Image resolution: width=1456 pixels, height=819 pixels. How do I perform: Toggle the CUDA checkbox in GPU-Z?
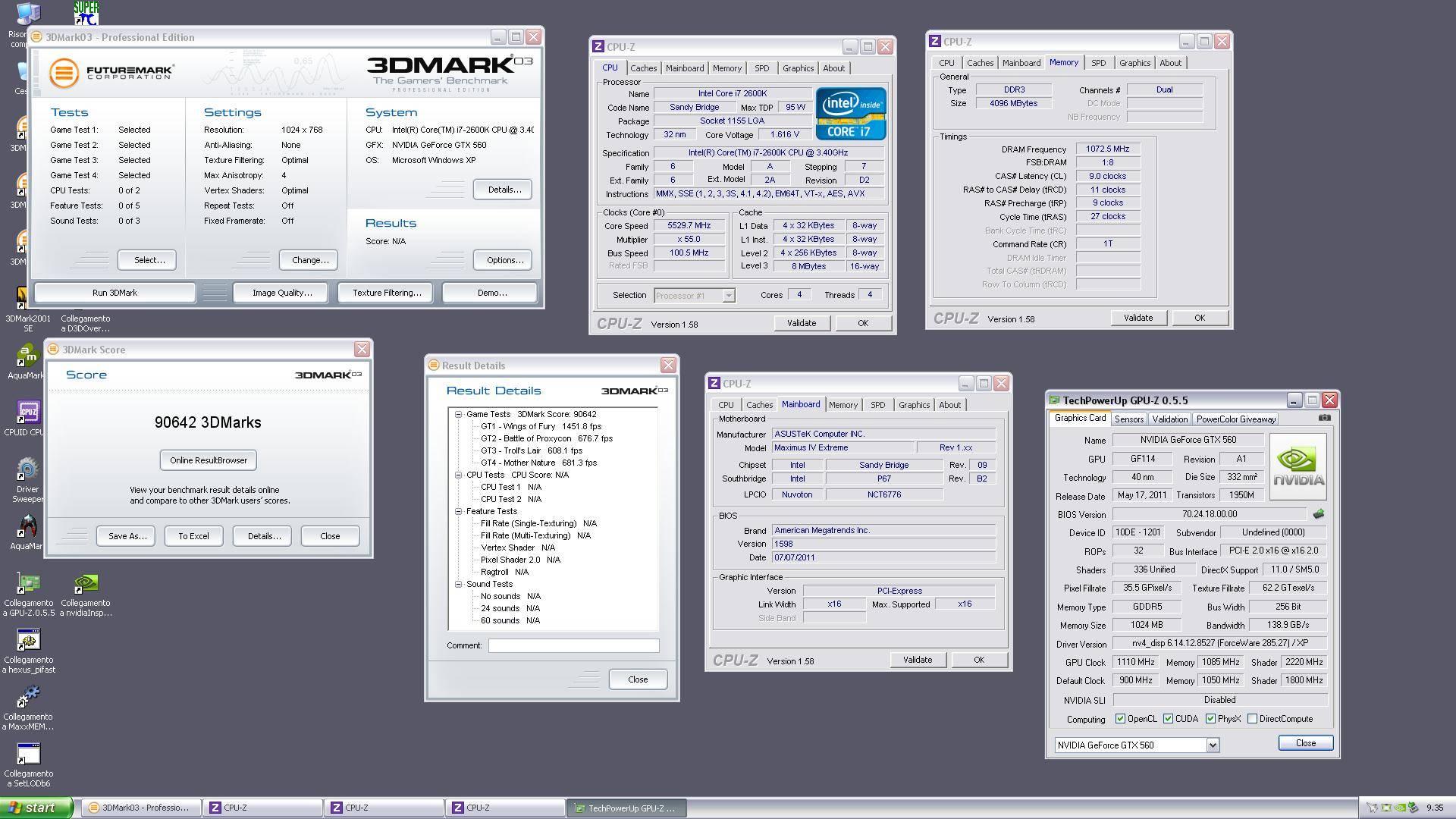(x=1168, y=719)
